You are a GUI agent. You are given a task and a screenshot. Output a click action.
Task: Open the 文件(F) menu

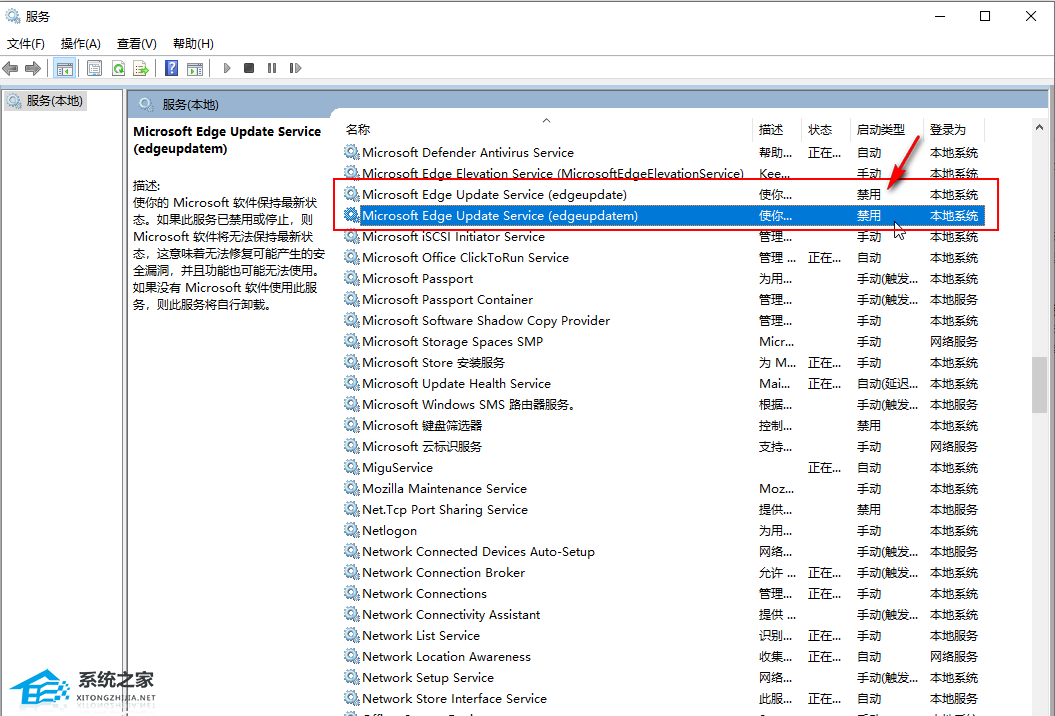click(26, 44)
